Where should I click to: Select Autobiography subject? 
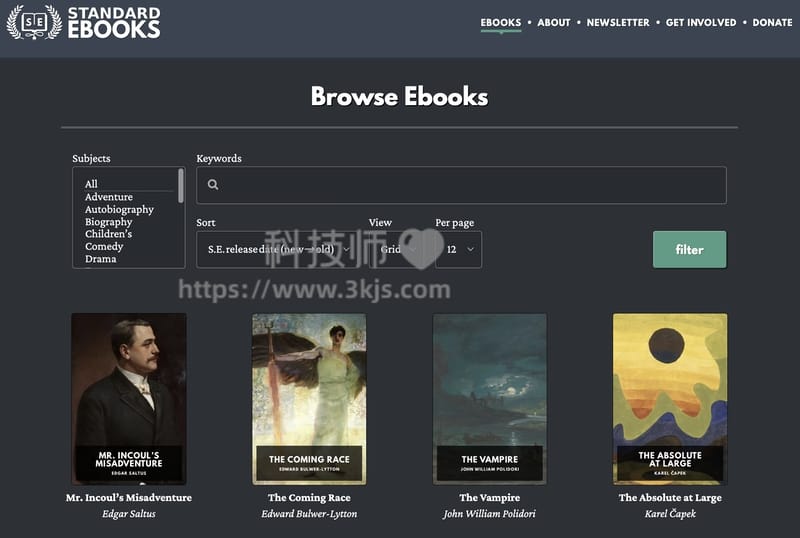[119, 209]
